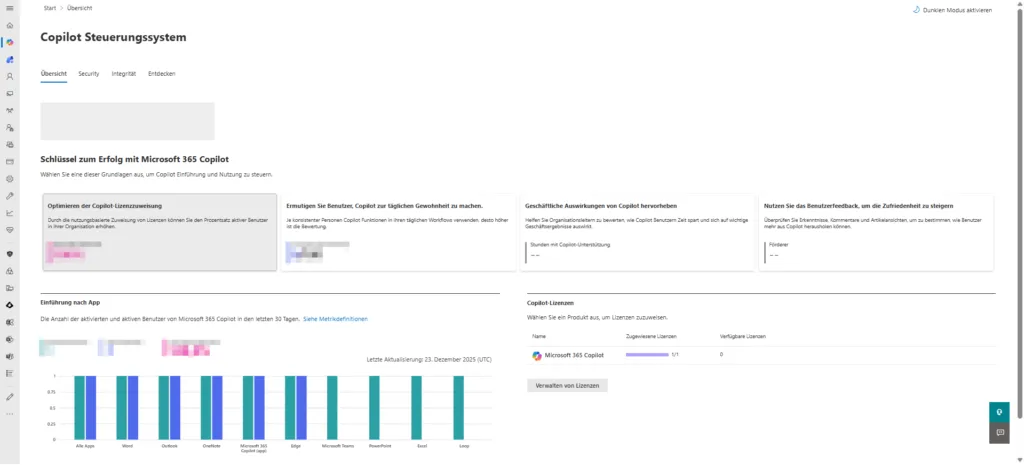
Task: Expand the hamburger navigation menu
Action: pyautogui.click(x=10, y=8)
